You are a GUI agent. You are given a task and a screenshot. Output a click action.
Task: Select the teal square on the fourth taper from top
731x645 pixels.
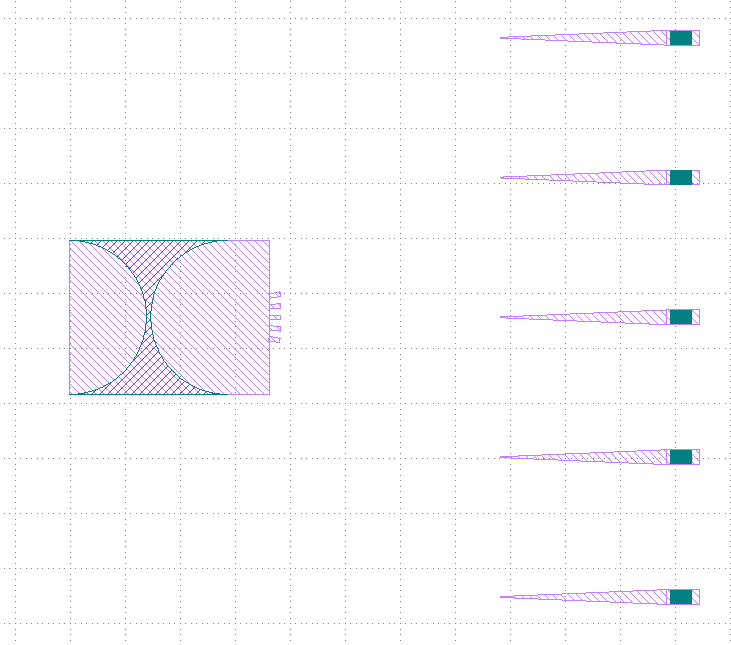(681, 457)
